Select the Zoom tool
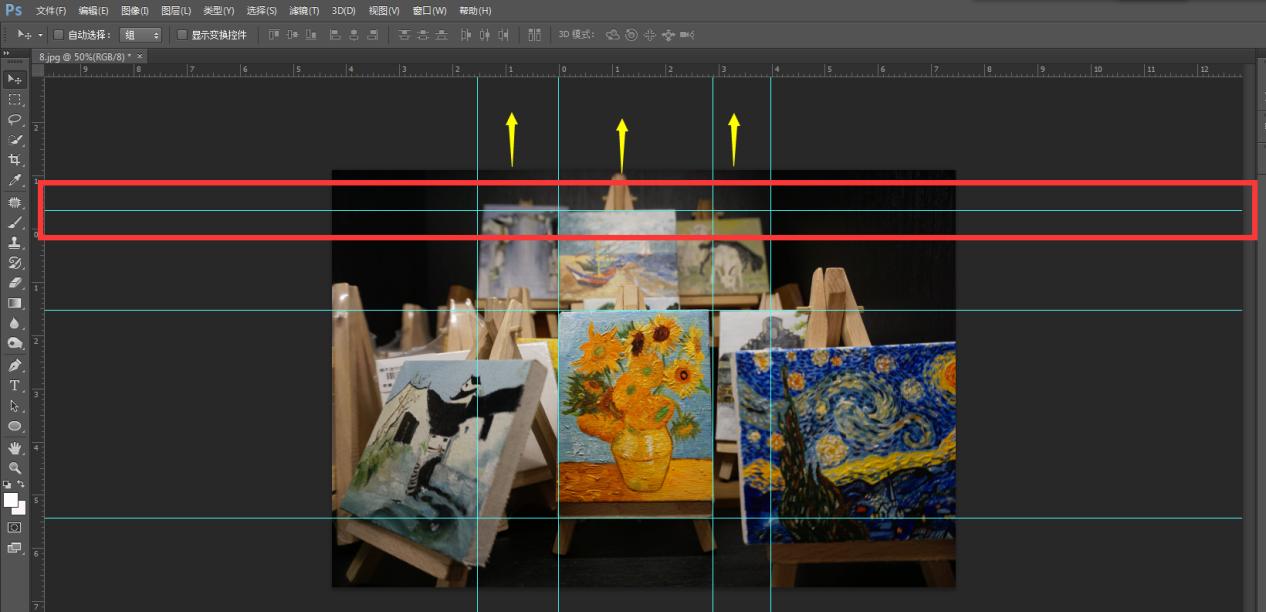 (x=15, y=467)
